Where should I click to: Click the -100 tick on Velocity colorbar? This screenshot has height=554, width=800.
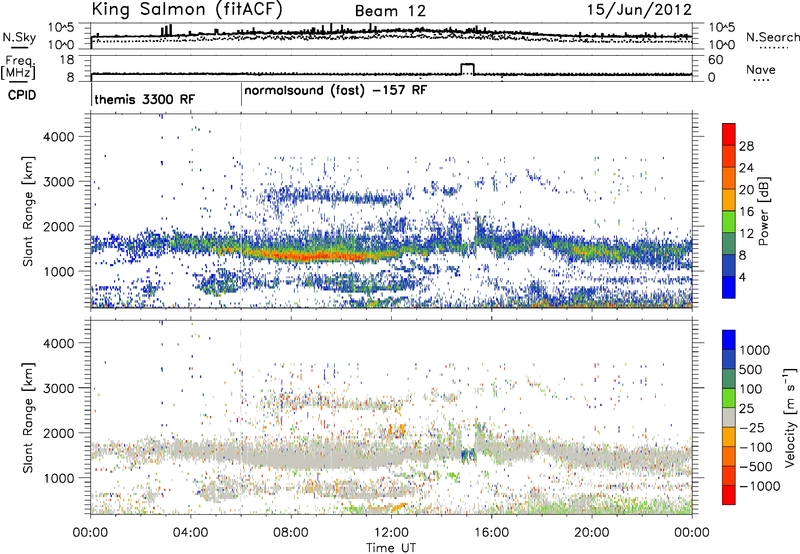point(756,447)
